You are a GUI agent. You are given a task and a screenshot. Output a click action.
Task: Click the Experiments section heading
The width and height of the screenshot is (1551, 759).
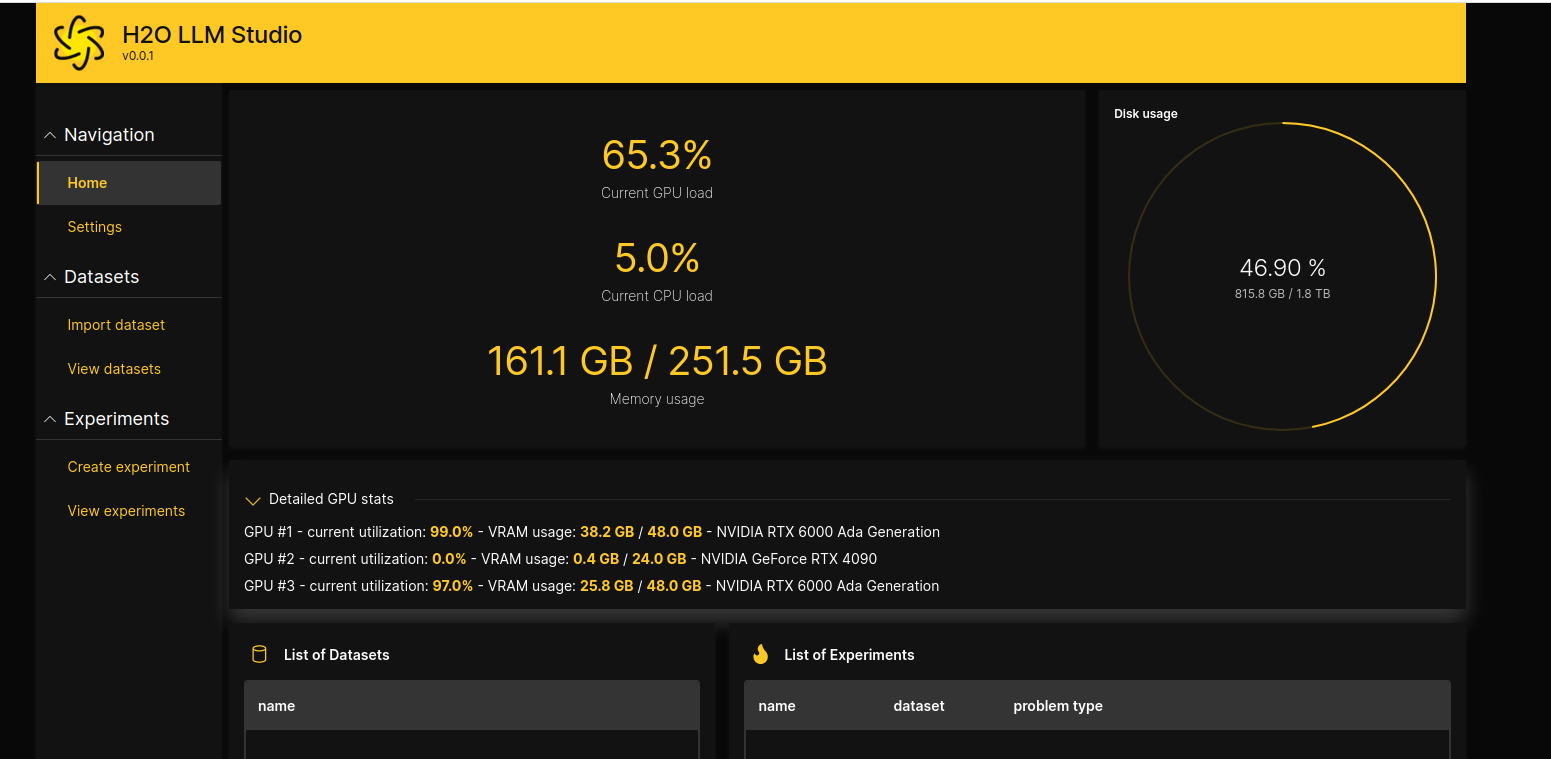(x=116, y=419)
